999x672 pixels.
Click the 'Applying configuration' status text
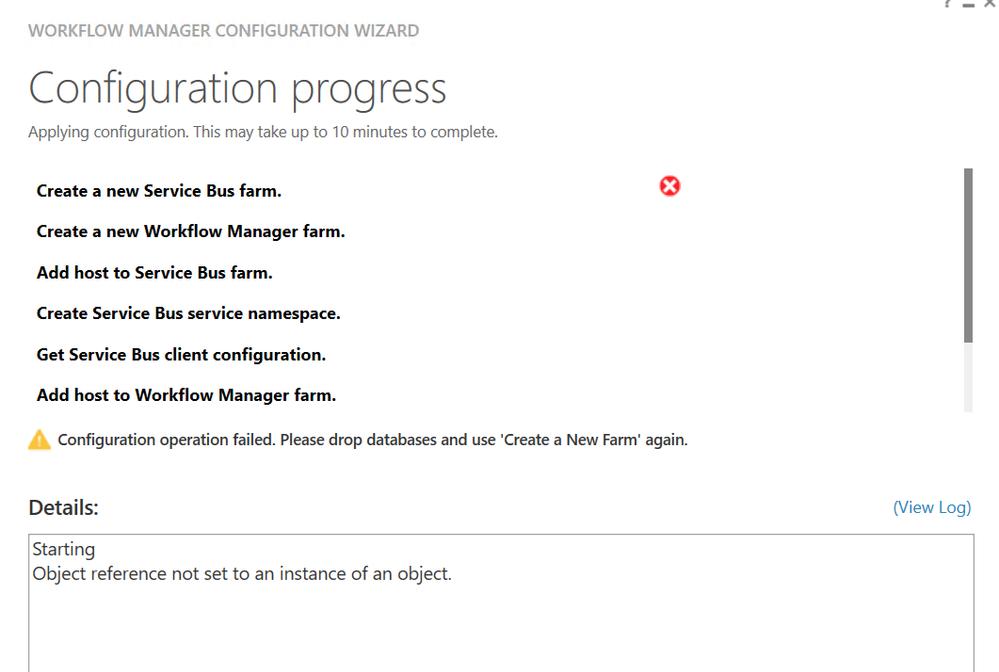[x=262, y=132]
